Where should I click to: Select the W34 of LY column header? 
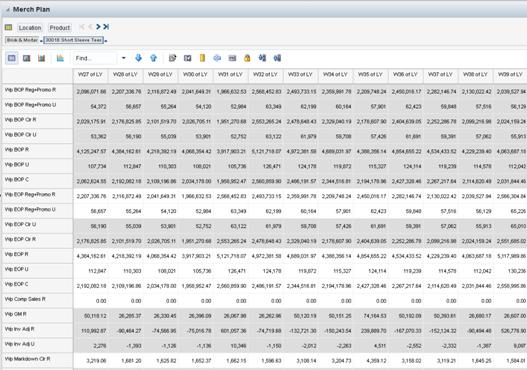[335, 75]
